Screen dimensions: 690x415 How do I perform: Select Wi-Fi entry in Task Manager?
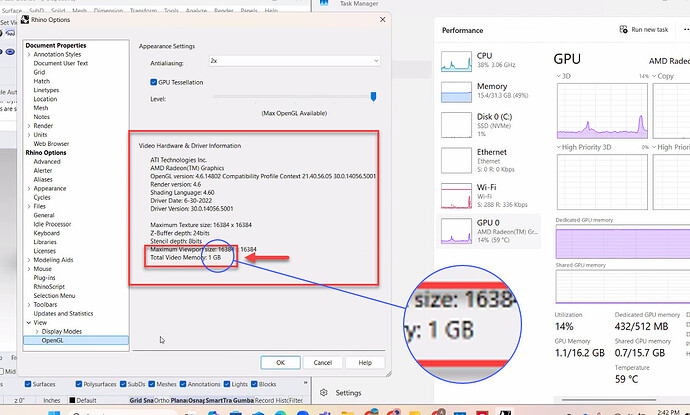(x=488, y=196)
